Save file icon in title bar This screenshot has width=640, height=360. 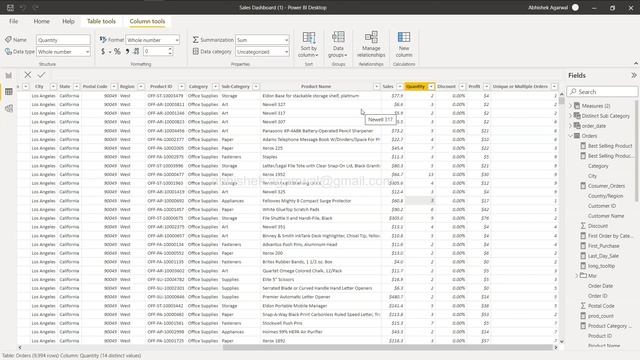(10, 7)
